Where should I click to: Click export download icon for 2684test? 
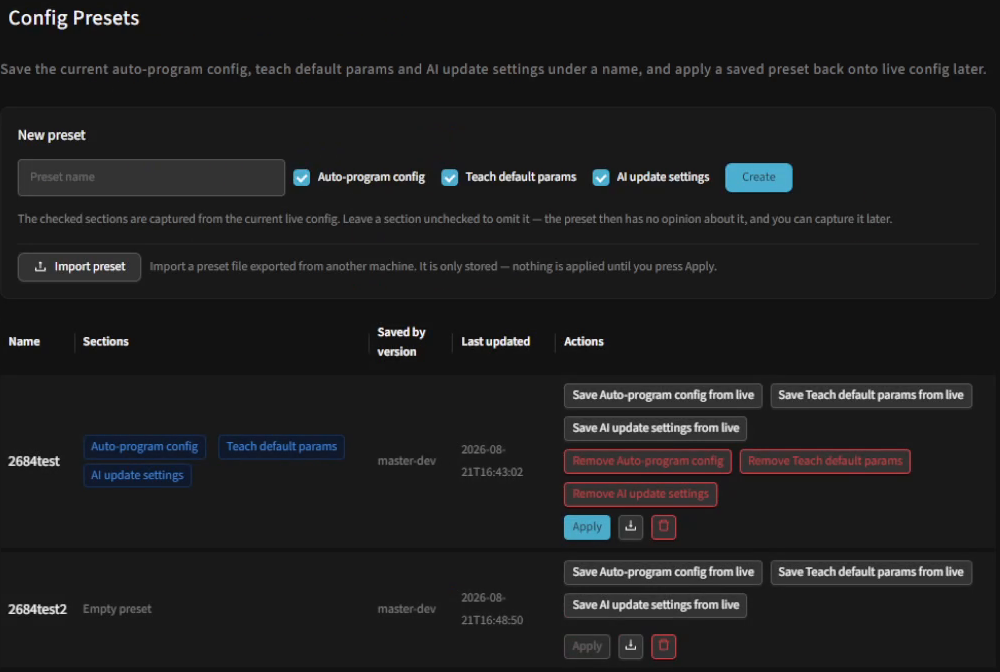[630, 527]
